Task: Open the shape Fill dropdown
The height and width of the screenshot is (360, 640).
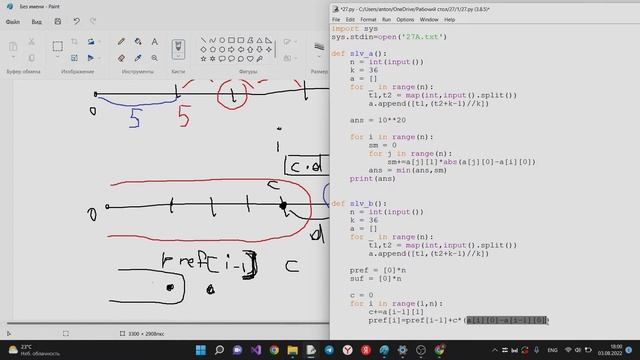Action: tap(295, 58)
